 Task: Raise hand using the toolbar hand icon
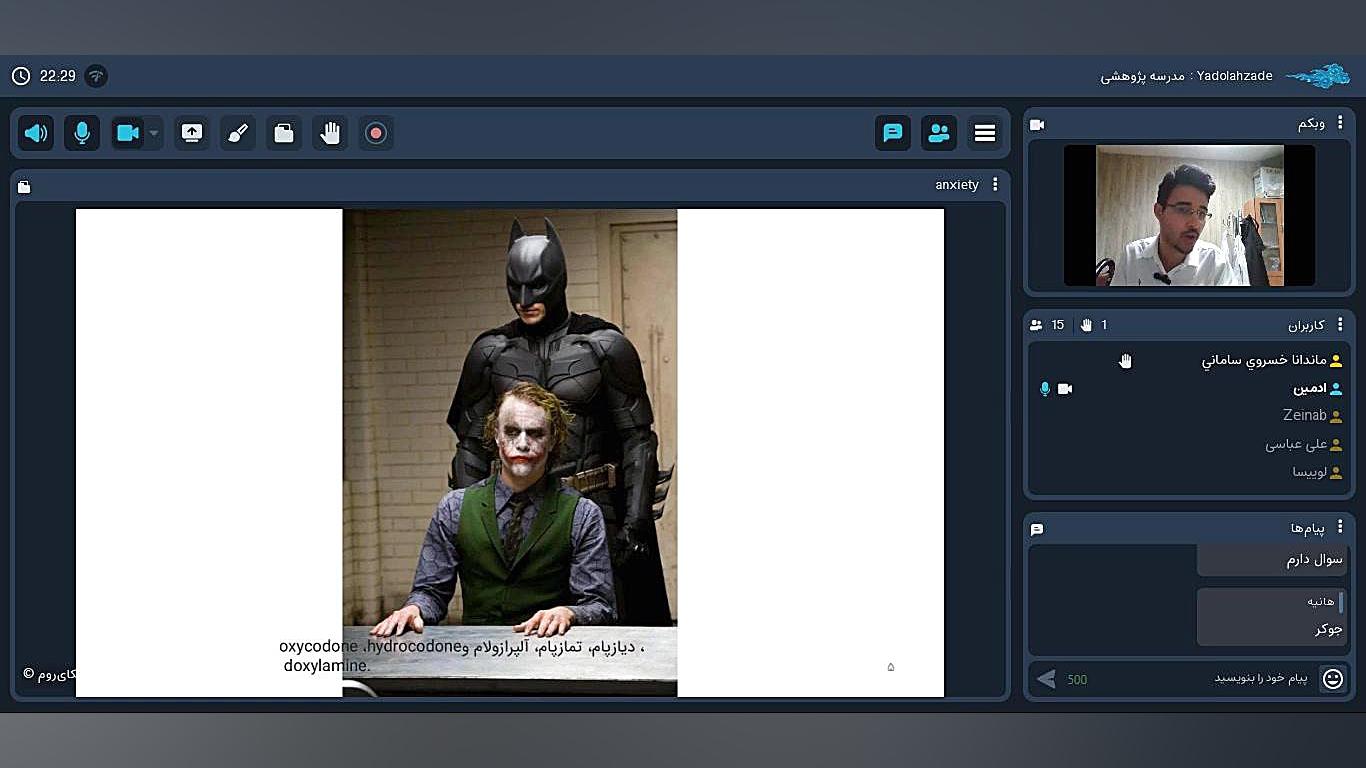330,133
